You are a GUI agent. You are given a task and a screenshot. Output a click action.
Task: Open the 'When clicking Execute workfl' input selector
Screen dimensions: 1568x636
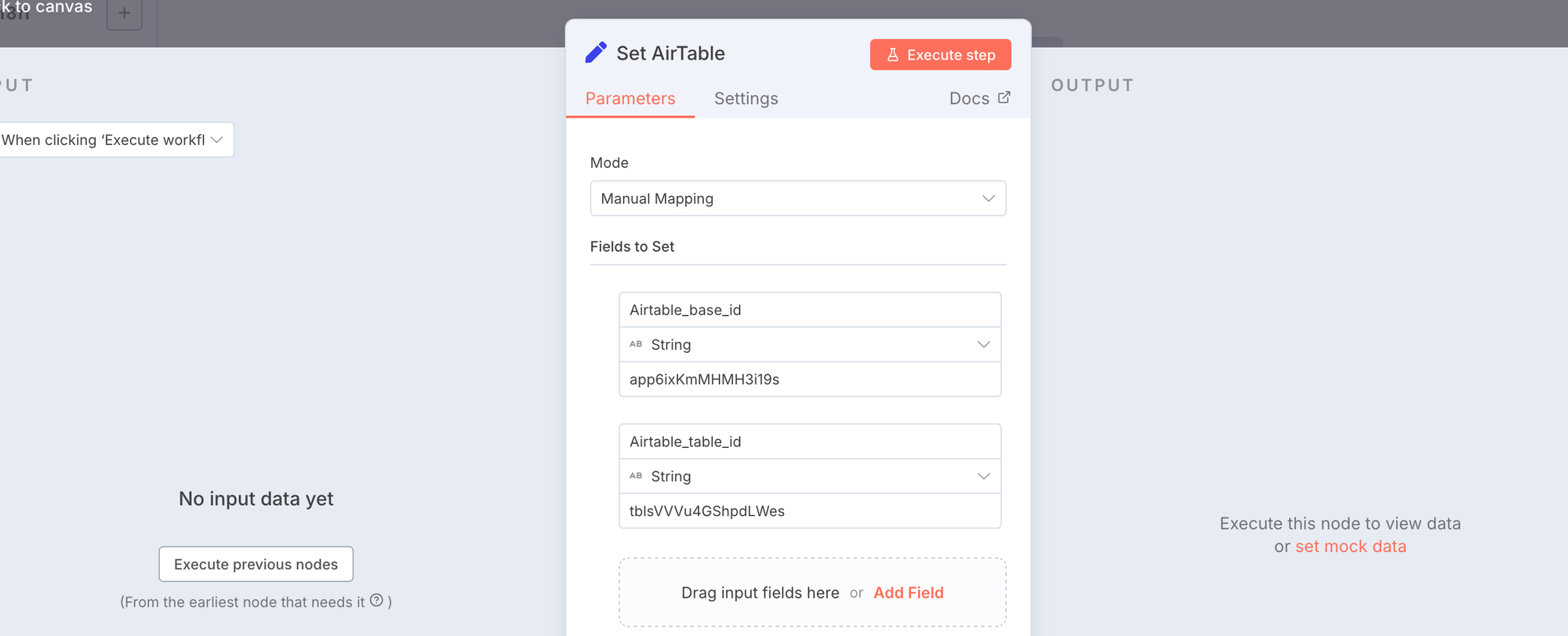pyautogui.click(x=114, y=140)
